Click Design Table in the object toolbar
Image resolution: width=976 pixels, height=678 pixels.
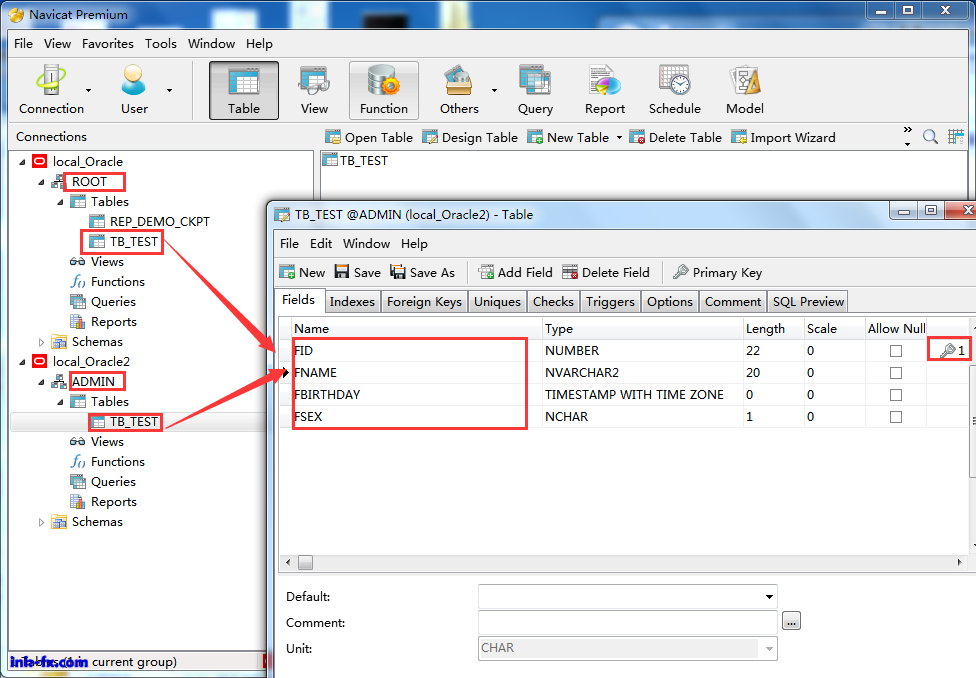(x=470, y=138)
